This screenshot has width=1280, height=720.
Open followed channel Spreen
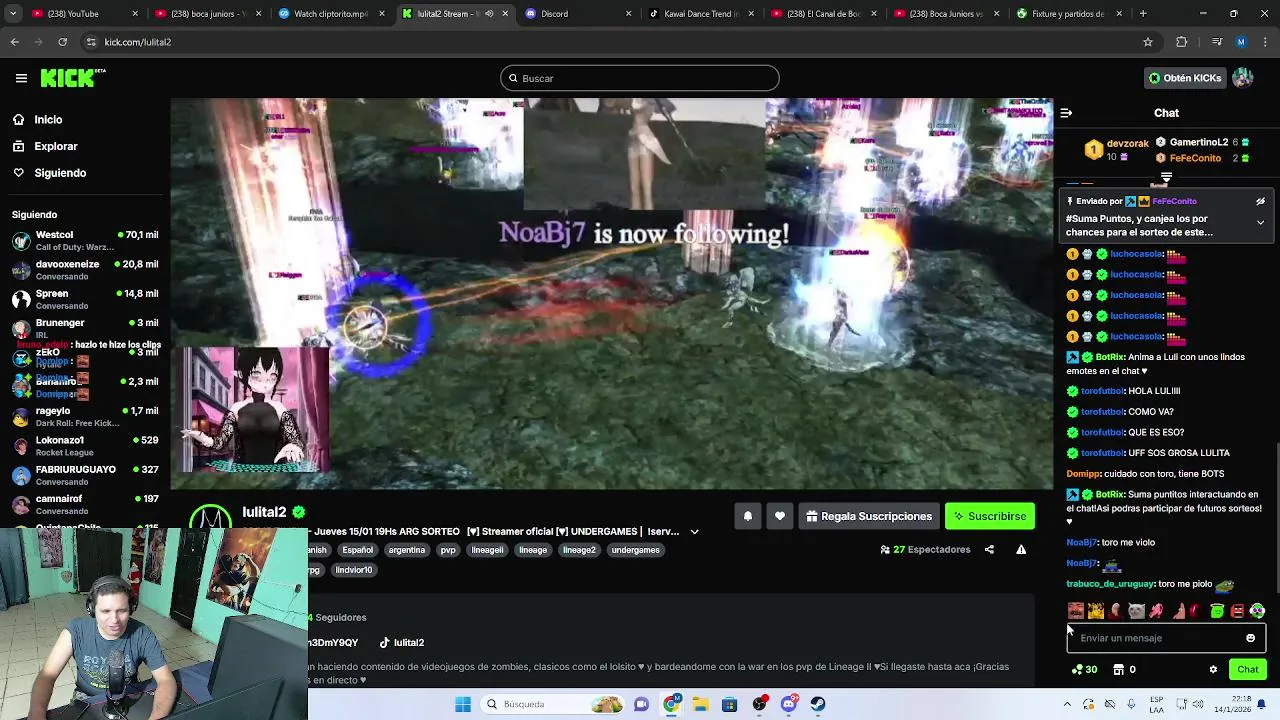85,299
